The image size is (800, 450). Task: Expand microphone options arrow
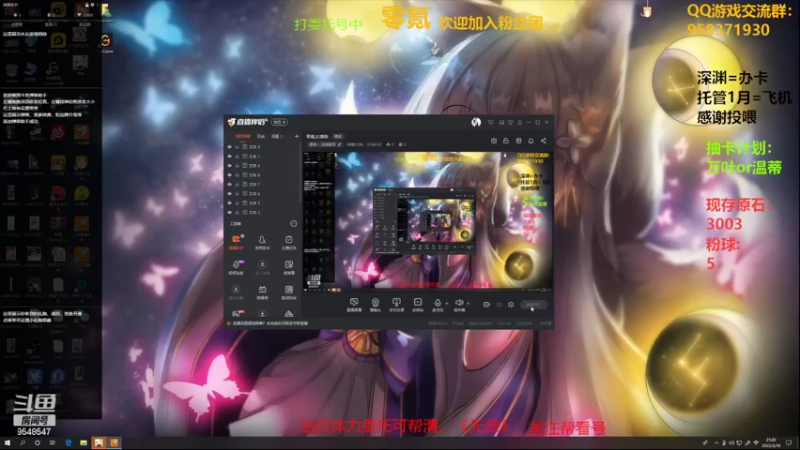pos(446,304)
